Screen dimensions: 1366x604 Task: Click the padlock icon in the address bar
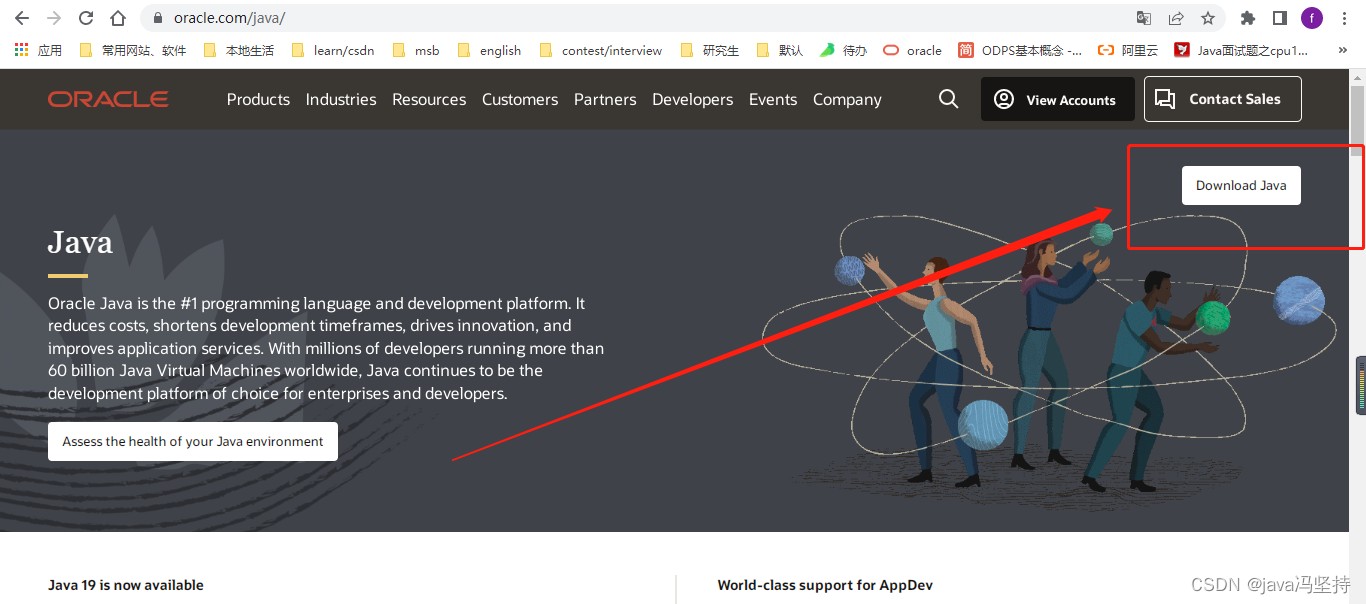coord(157,18)
